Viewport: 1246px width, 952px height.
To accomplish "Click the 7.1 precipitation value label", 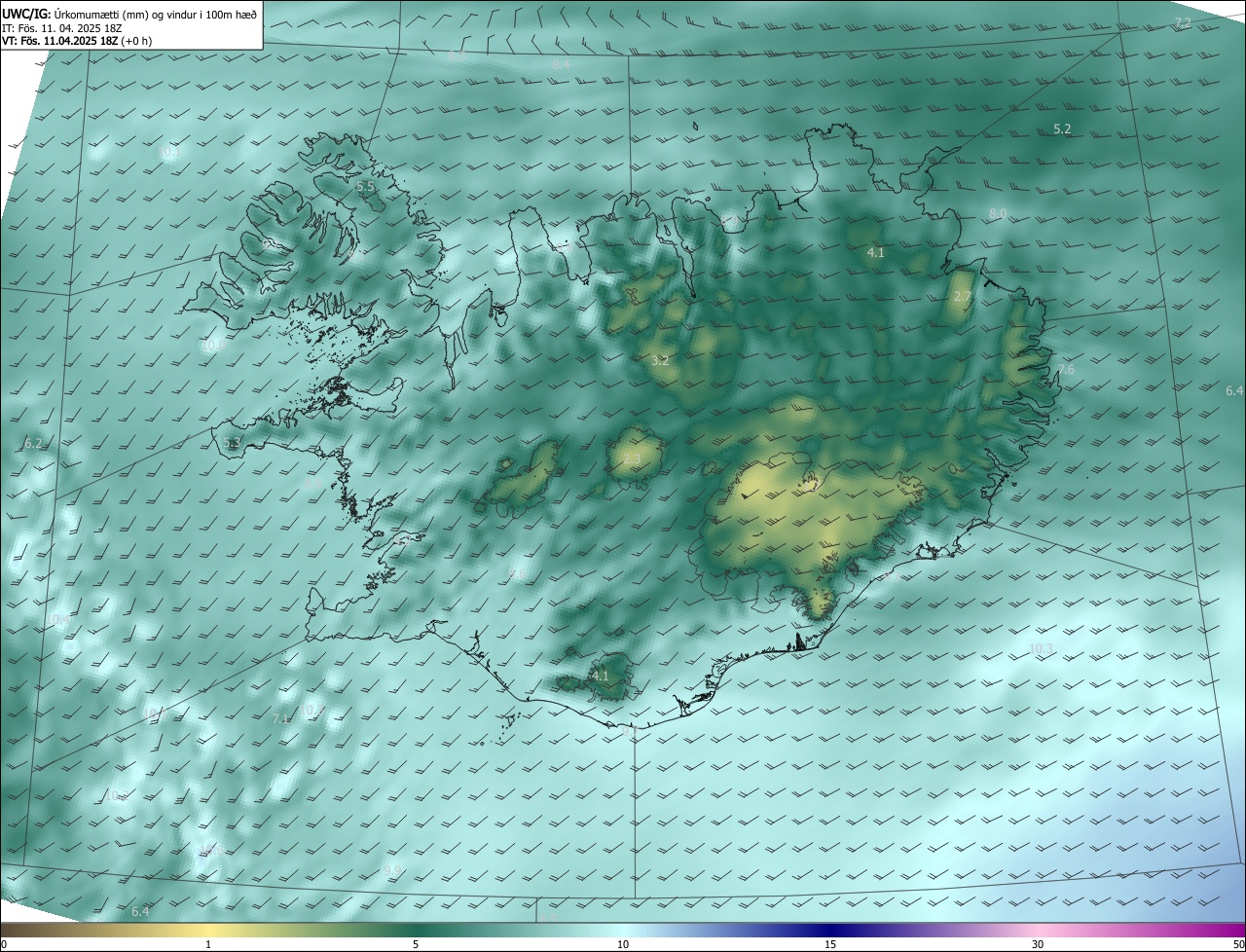I will [x=281, y=718].
